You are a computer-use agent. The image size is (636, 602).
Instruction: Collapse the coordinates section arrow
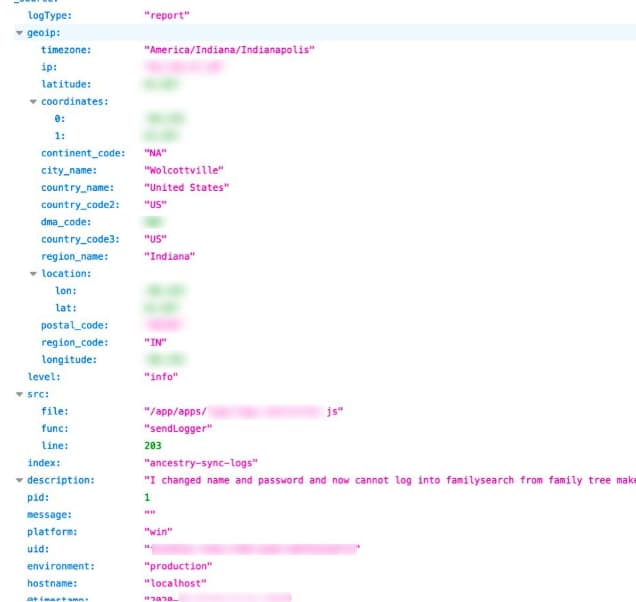(33, 101)
